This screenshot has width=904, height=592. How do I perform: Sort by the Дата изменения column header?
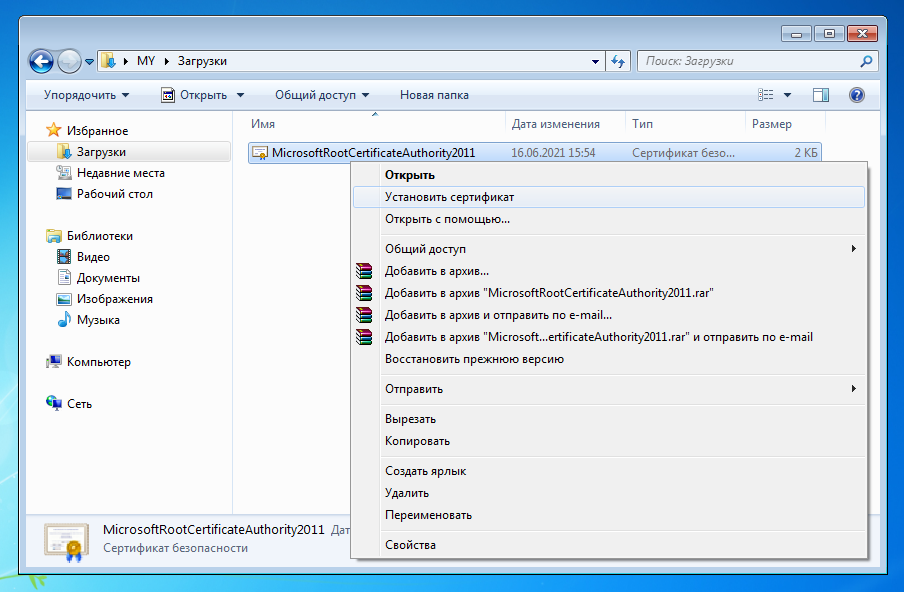(x=566, y=124)
